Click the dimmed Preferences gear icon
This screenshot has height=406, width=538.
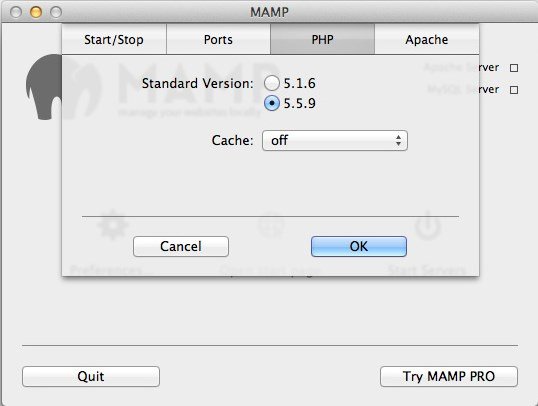tap(113, 225)
